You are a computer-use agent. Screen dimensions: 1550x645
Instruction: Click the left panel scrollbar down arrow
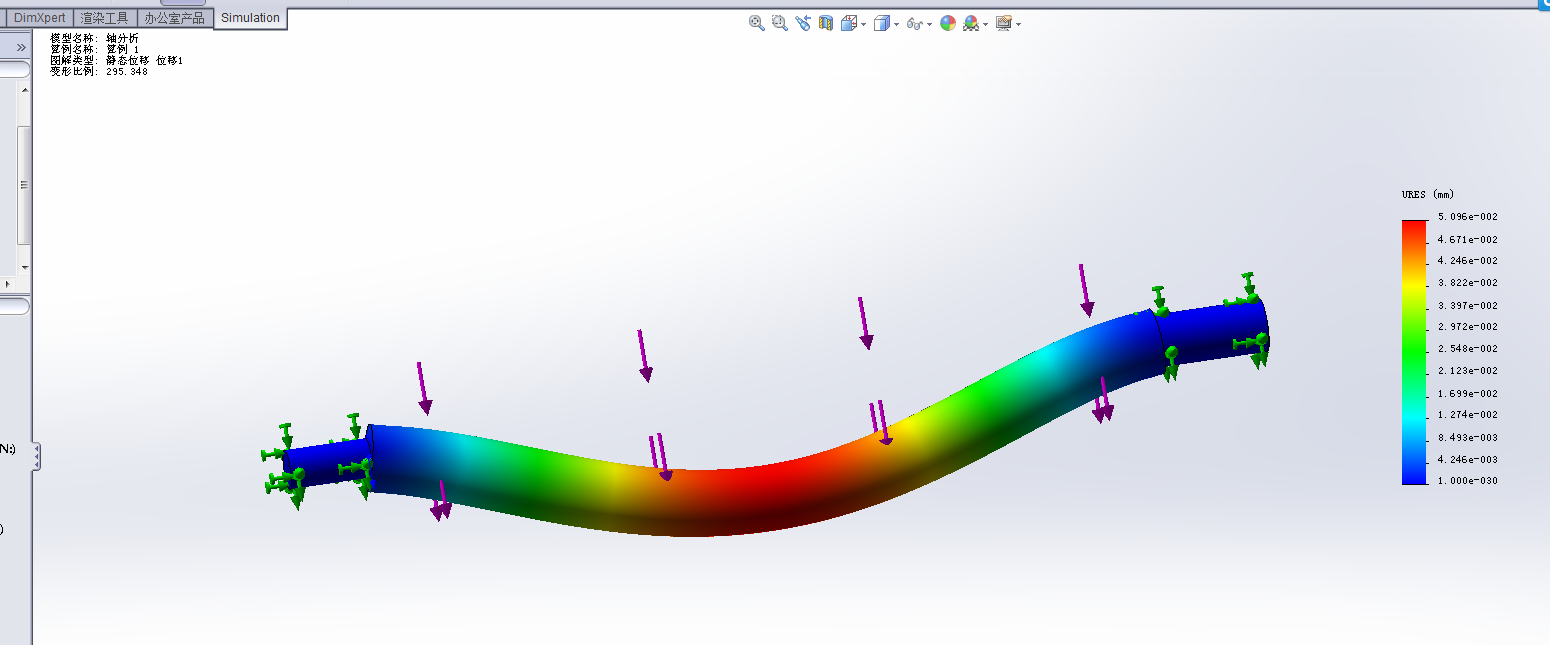point(24,267)
